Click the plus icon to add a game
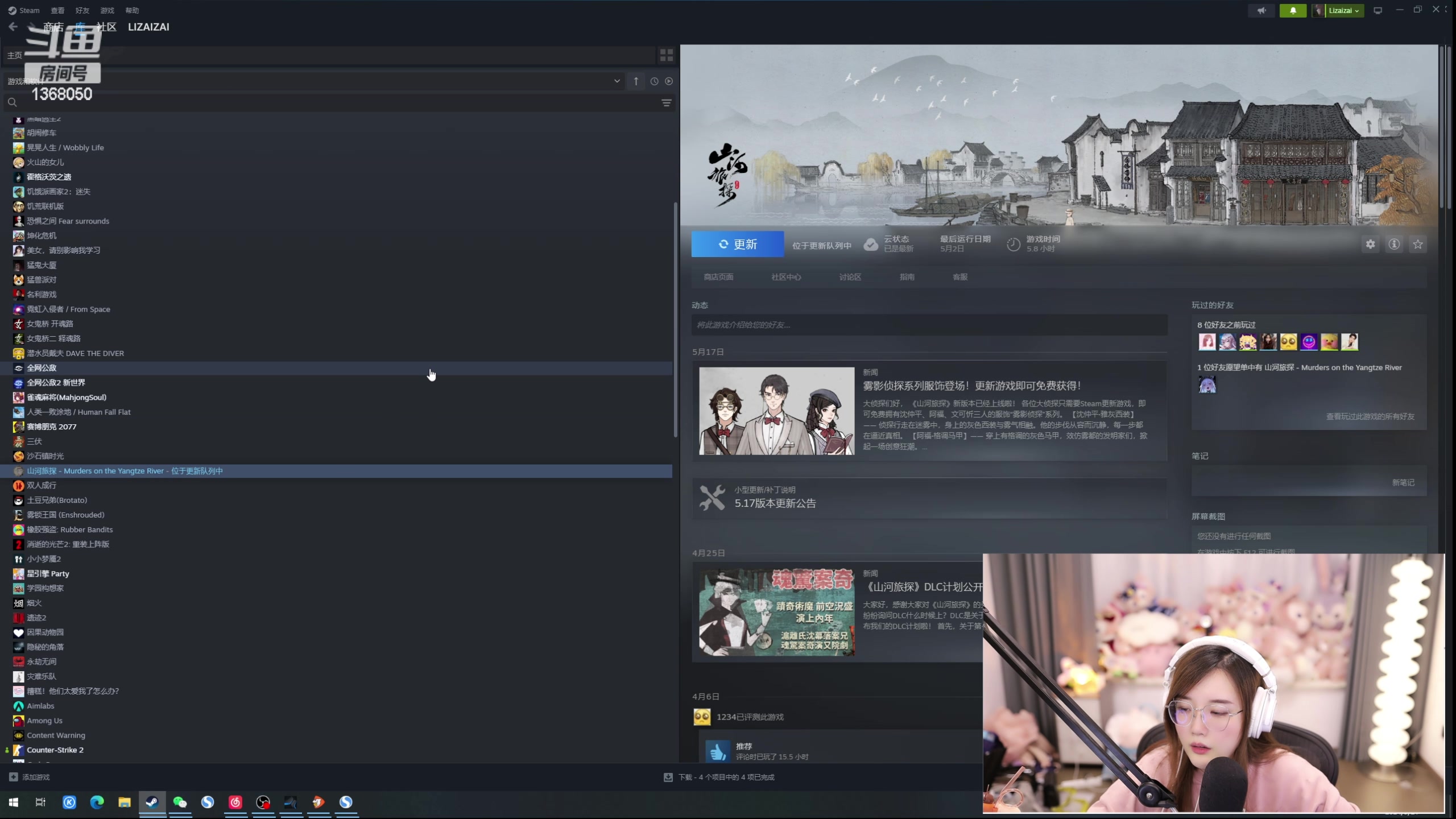The width and height of the screenshot is (1456, 819). (x=14, y=777)
